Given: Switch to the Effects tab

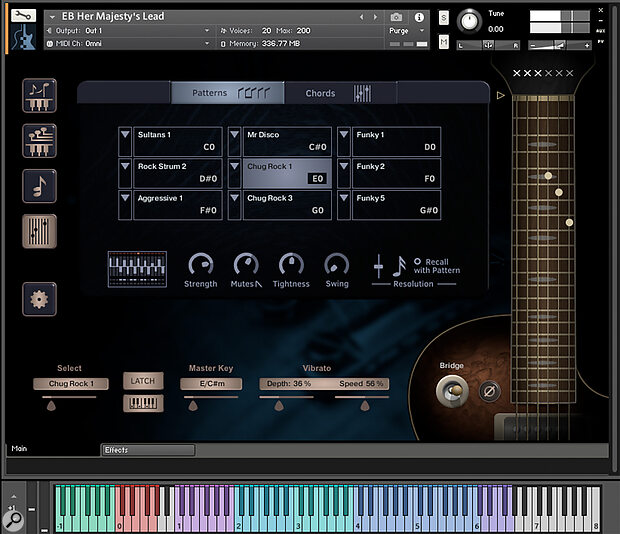Looking at the screenshot, I should (x=147, y=450).
